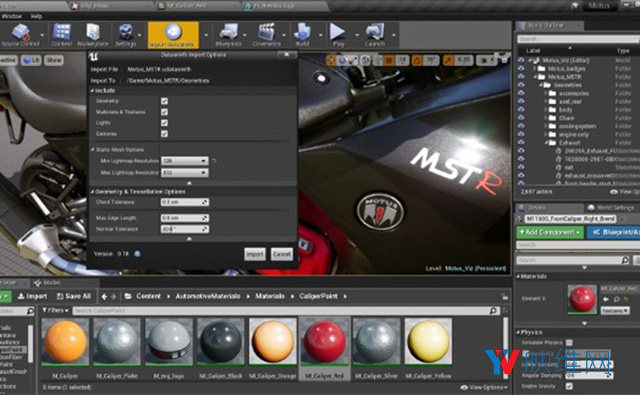This screenshot has width=640, height=395.
Task: Open the Source Control toolbar button
Action: click(20, 35)
